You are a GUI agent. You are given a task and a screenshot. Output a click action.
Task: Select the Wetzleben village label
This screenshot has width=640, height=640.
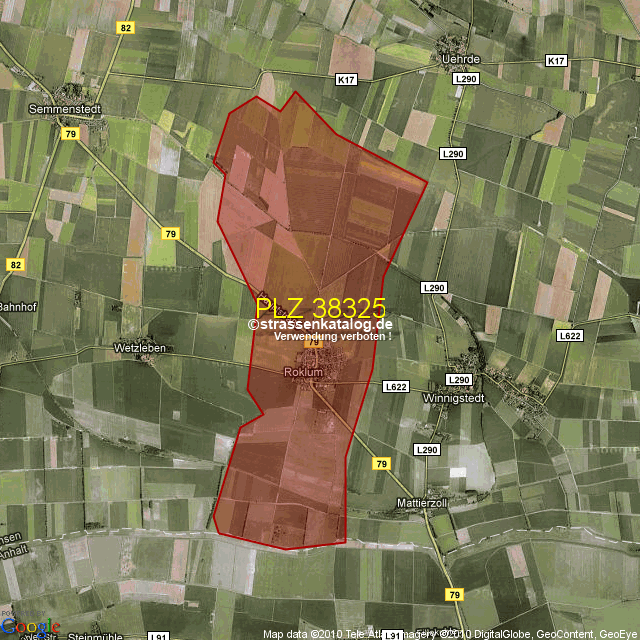tap(139, 348)
